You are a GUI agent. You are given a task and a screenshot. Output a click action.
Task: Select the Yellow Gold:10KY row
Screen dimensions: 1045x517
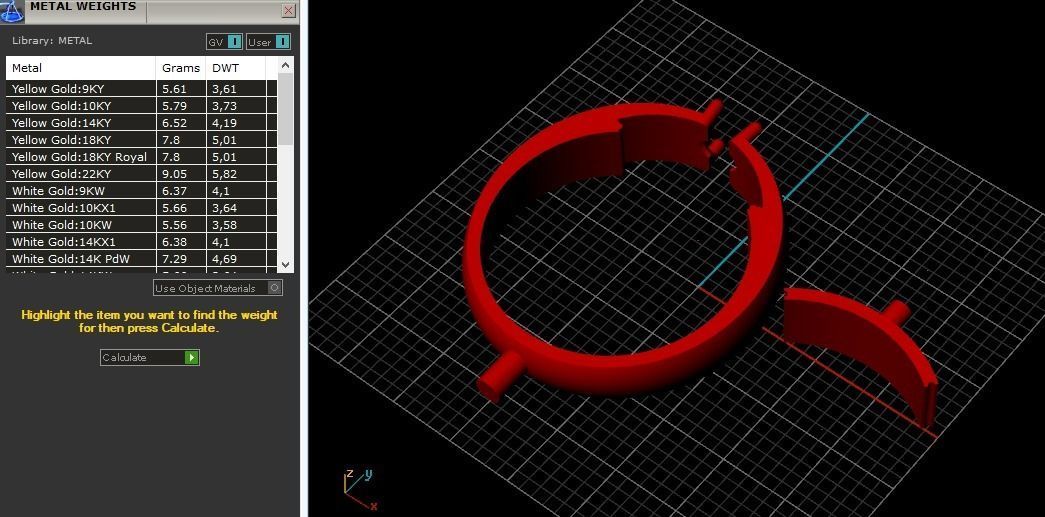[x=141, y=106]
